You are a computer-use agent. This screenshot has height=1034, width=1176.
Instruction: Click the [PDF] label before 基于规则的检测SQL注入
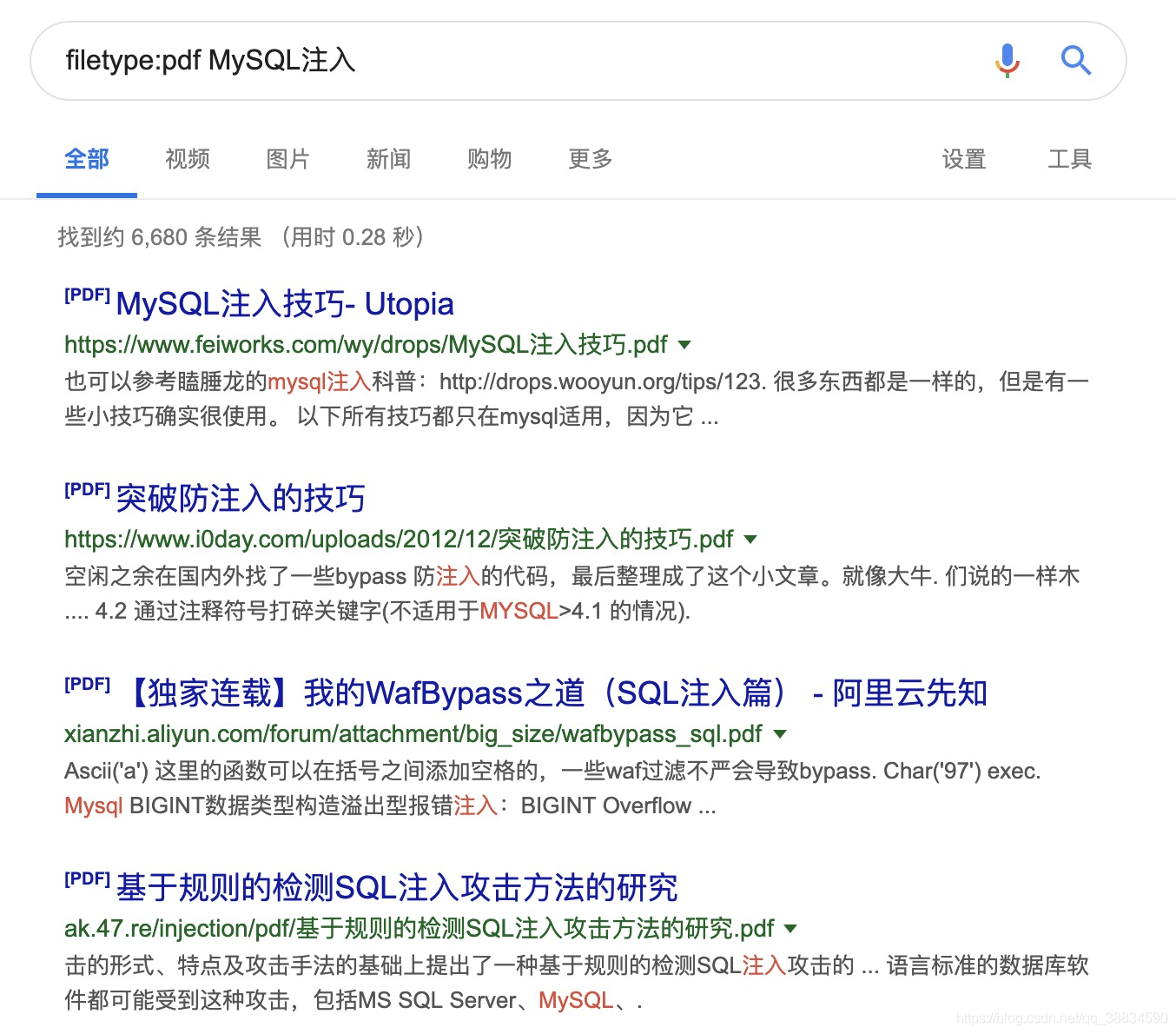(x=87, y=878)
